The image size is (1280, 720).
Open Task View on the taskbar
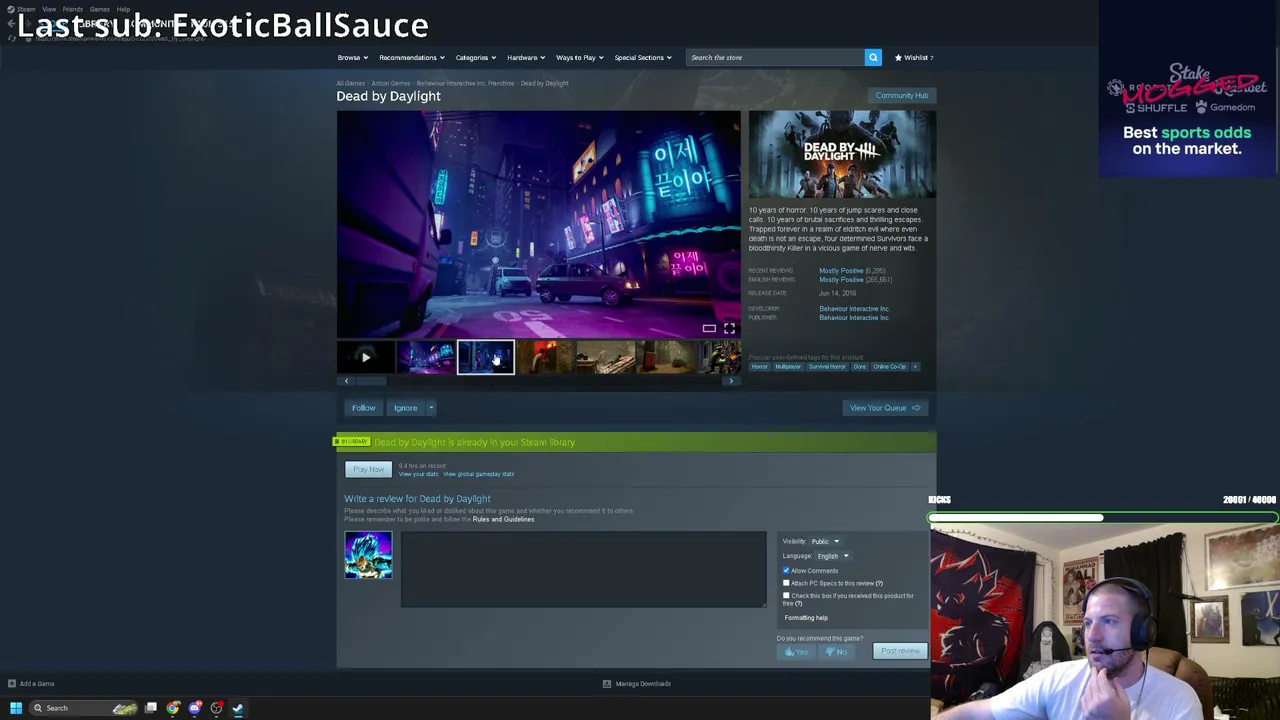151,708
